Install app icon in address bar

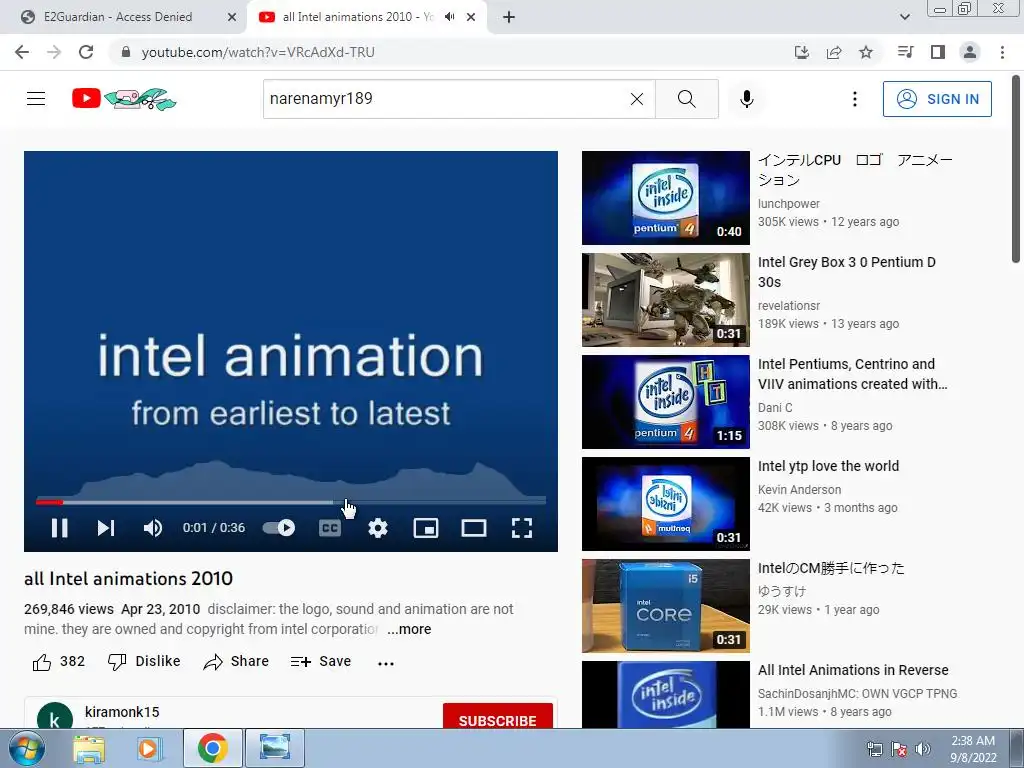click(x=802, y=52)
